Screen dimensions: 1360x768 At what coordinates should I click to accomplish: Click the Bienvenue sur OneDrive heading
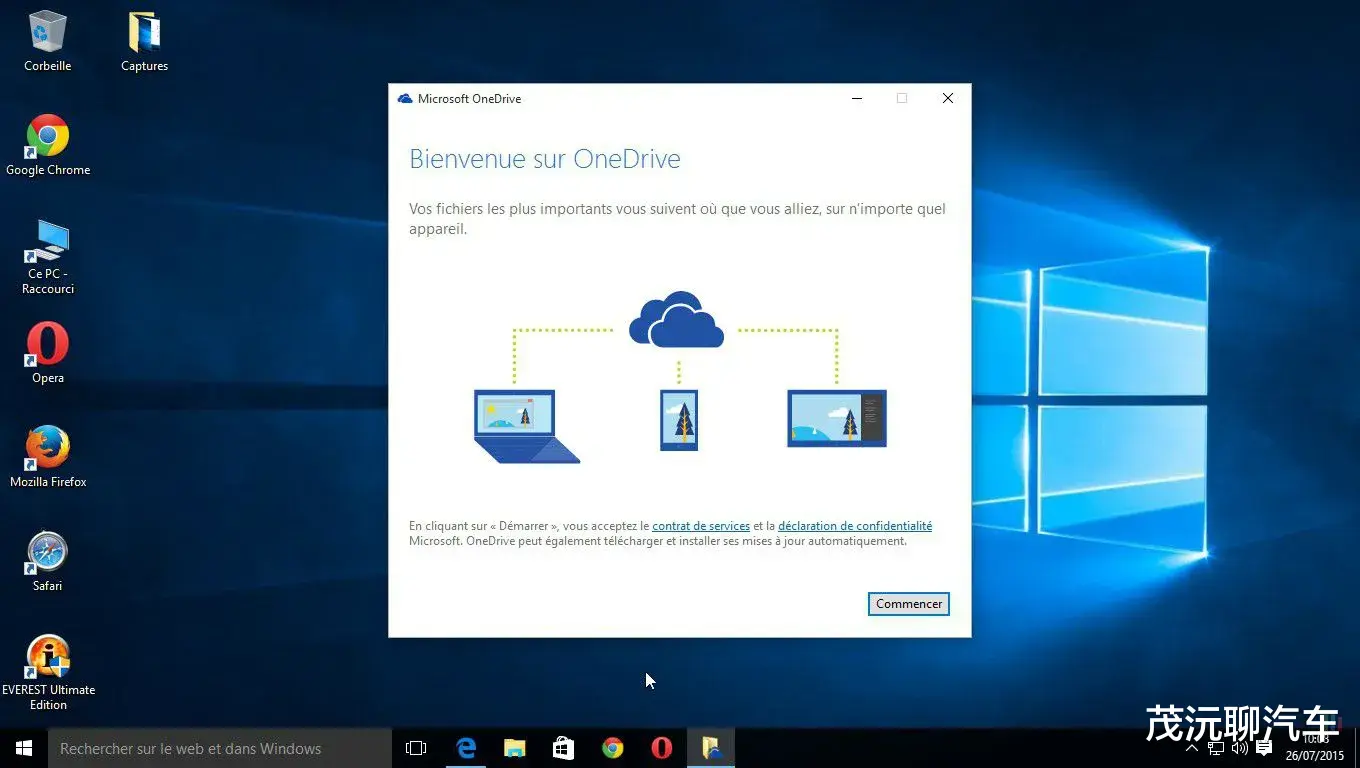(545, 159)
